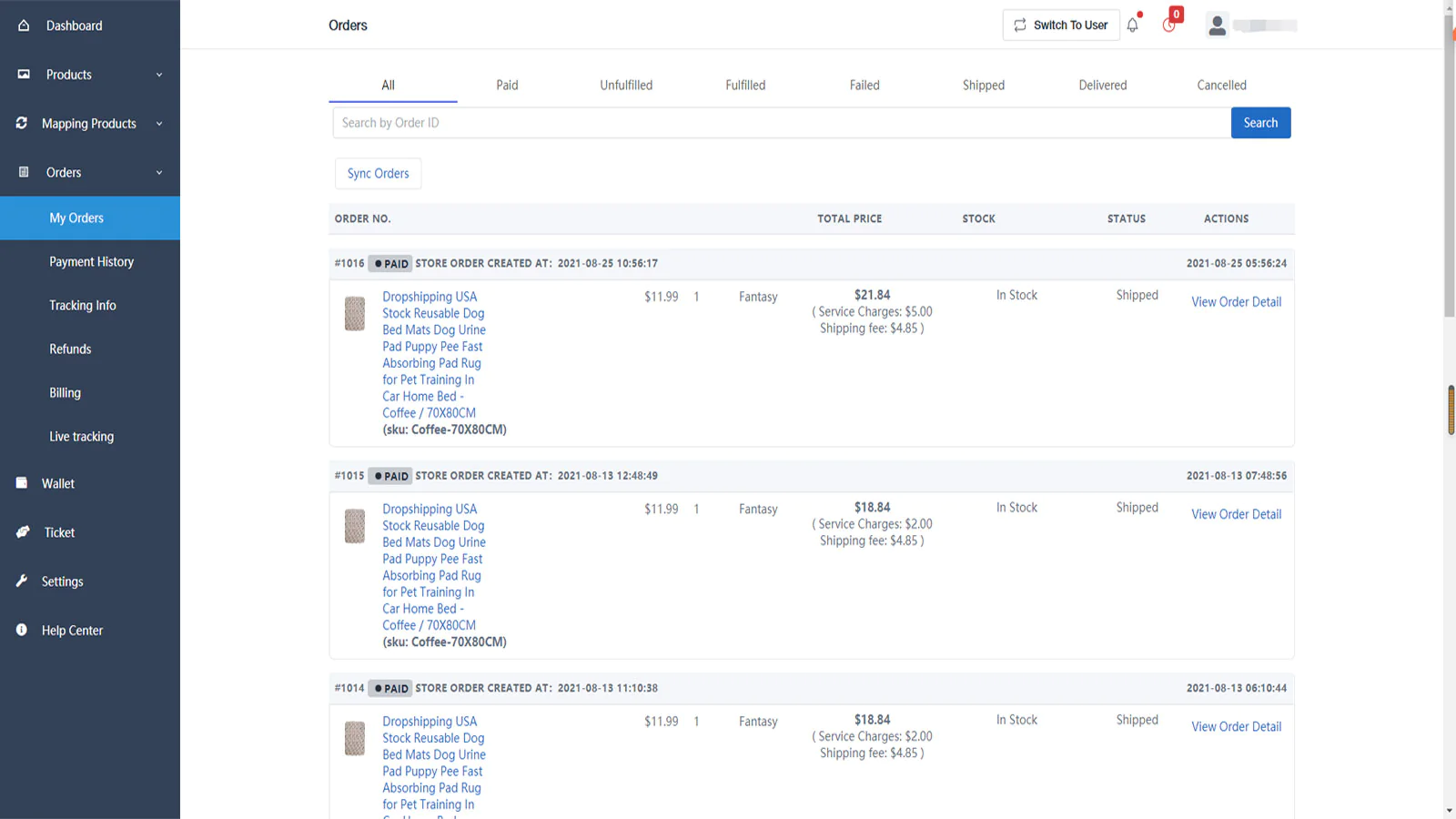Click the blue Search button
Image resolution: width=1456 pixels, height=819 pixels.
1260,123
